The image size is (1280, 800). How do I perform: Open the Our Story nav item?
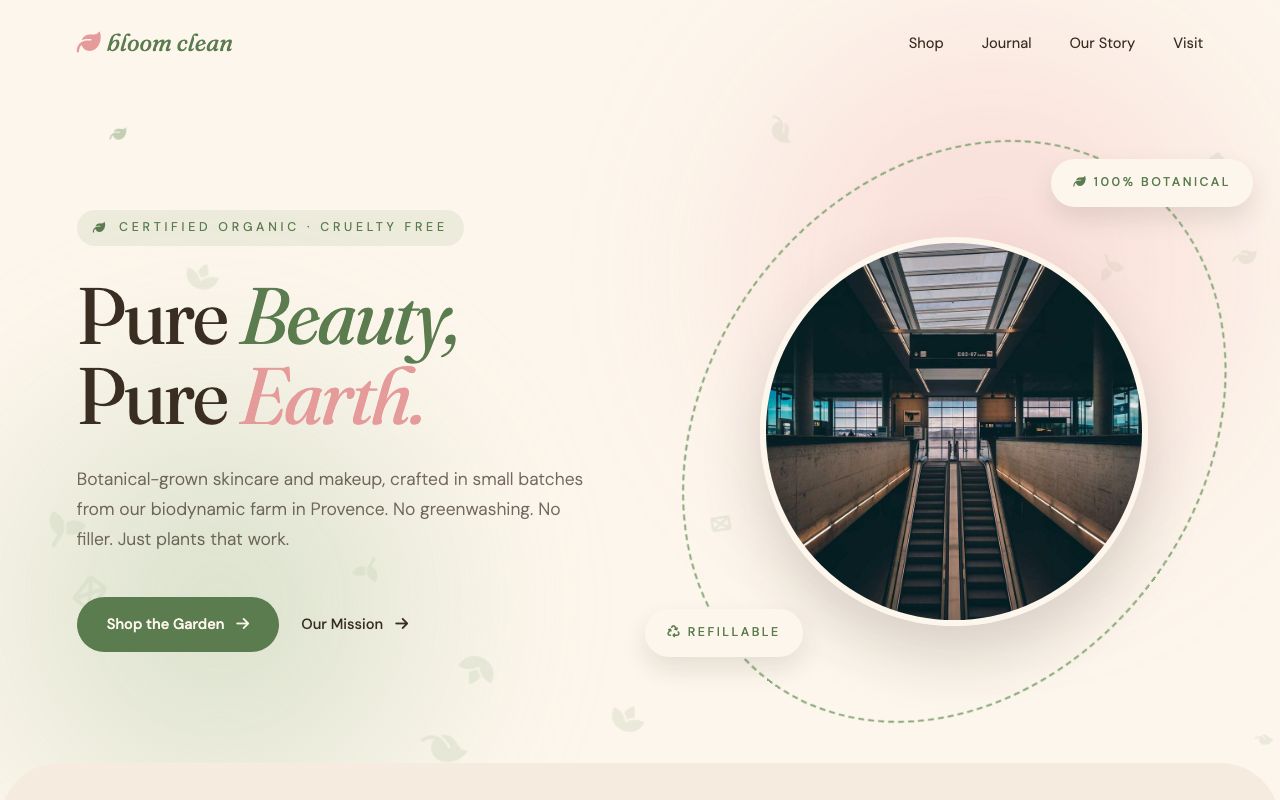(x=1101, y=43)
